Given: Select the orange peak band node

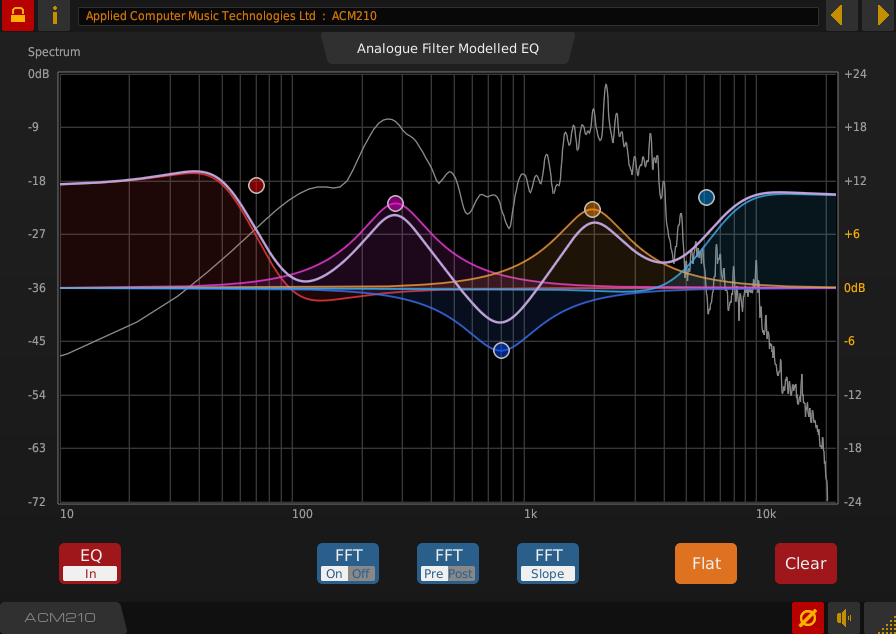Looking at the screenshot, I should pyautogui.click(x=592, y=209).
